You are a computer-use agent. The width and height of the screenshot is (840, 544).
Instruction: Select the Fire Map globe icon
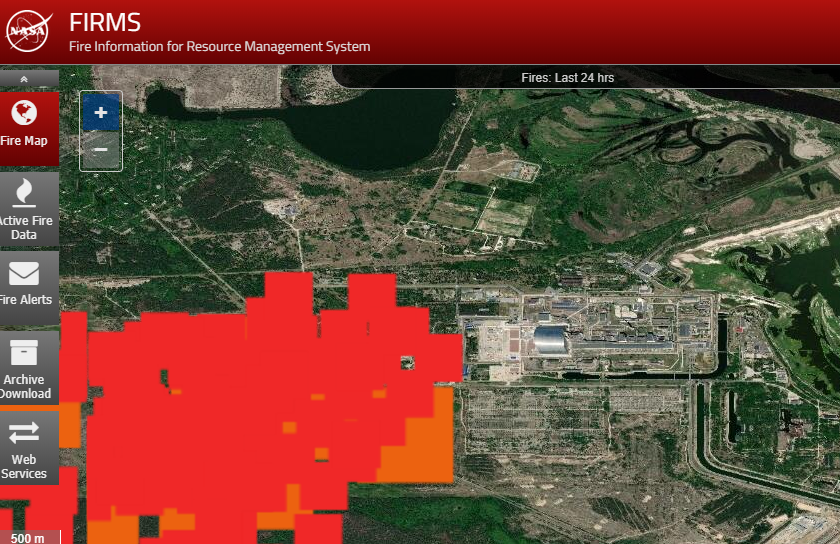24,112
